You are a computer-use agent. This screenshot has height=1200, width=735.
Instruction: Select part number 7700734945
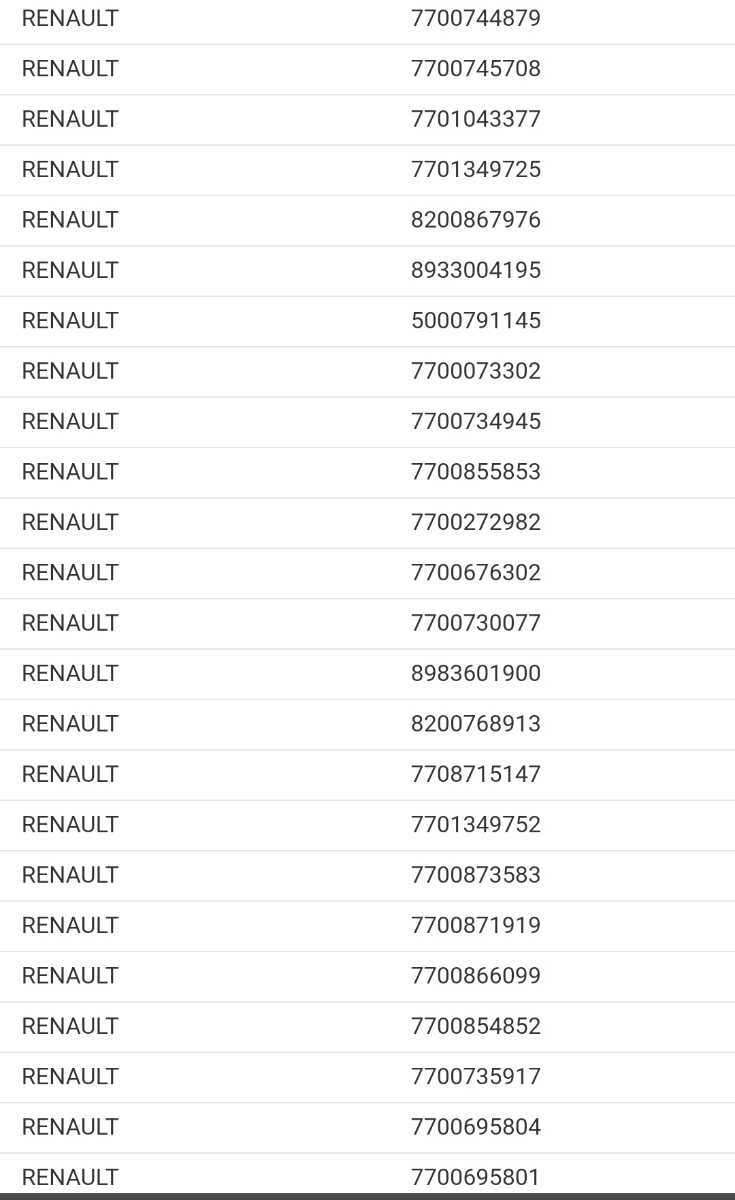[475, 421]
